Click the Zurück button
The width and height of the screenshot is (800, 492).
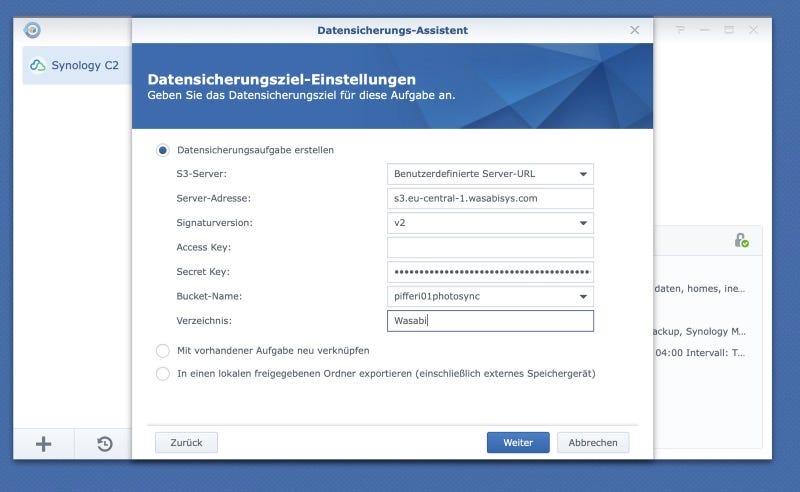tap(186, 442)
